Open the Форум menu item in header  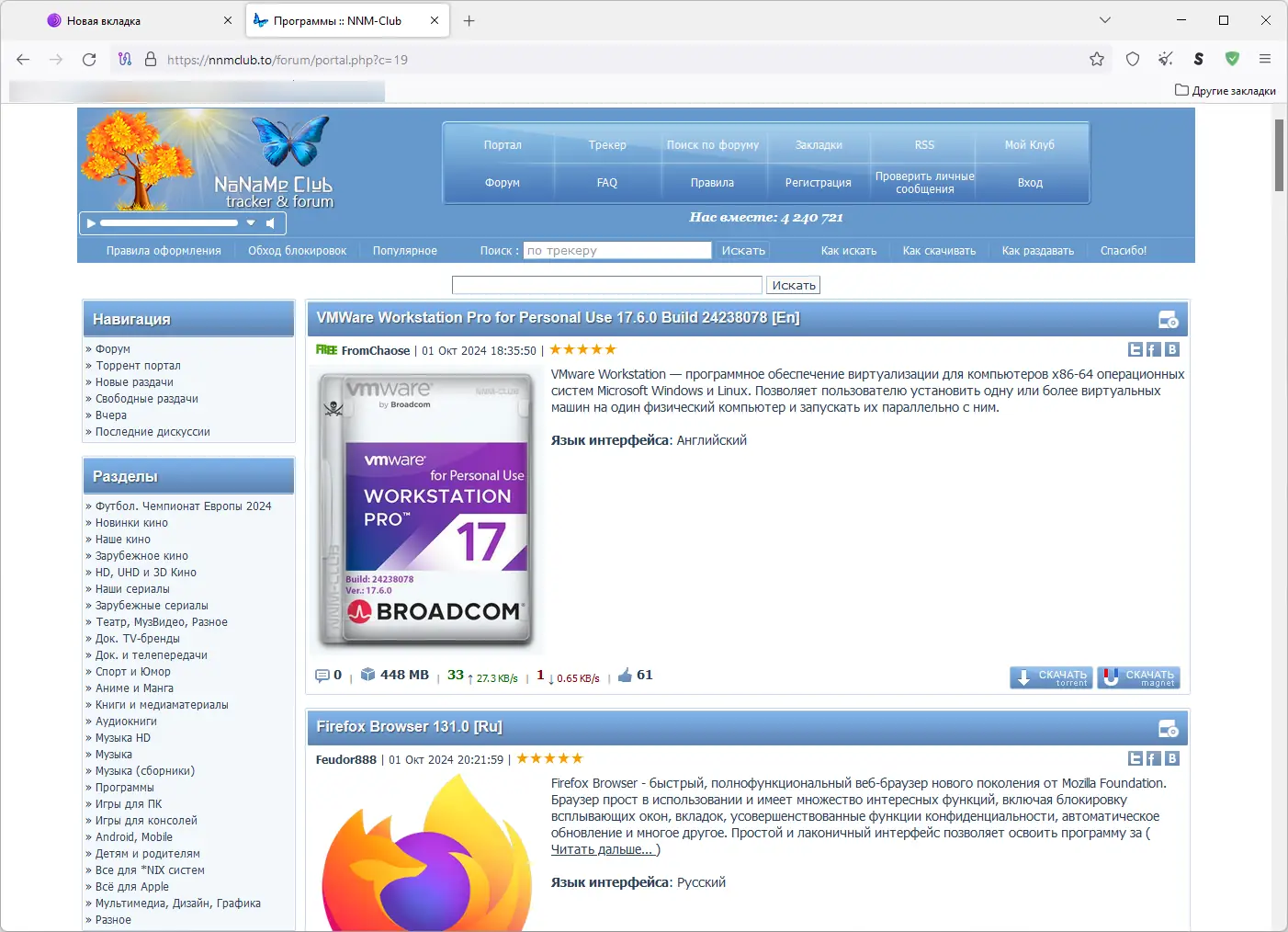pyautogui.click(x=503, y=183)
